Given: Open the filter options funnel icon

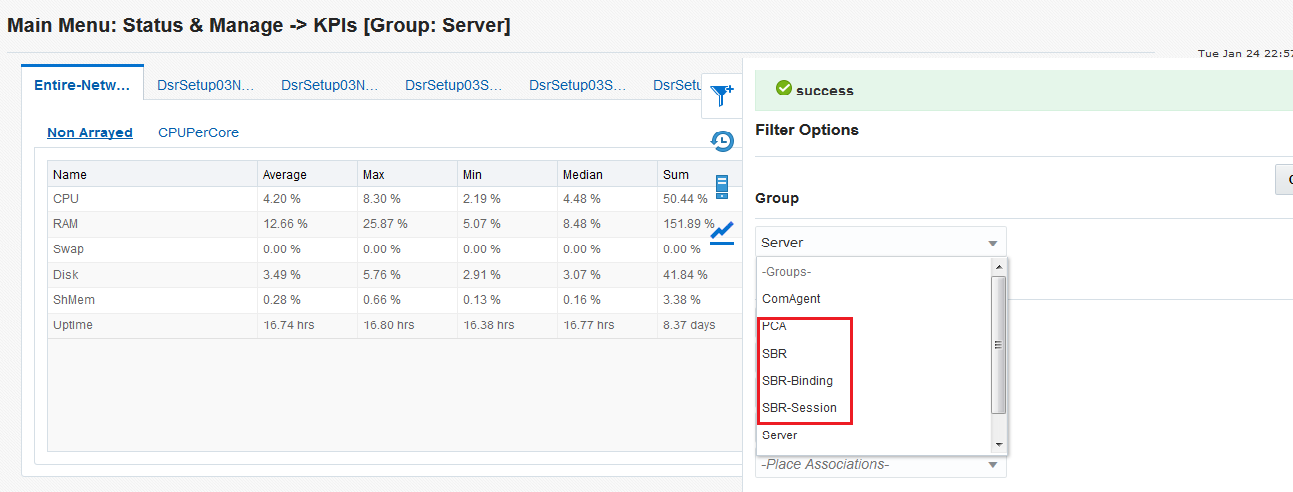Looking at the screenshot, I should tap(721, 96).
